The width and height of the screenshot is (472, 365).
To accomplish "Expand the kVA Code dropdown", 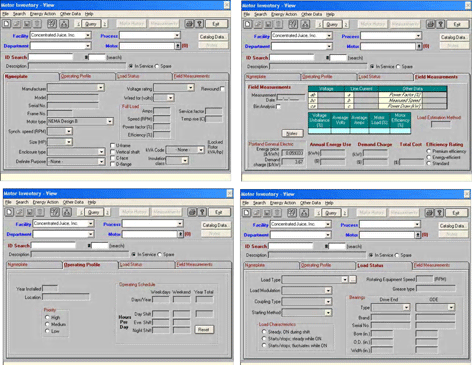I will [x=201, y=150].
